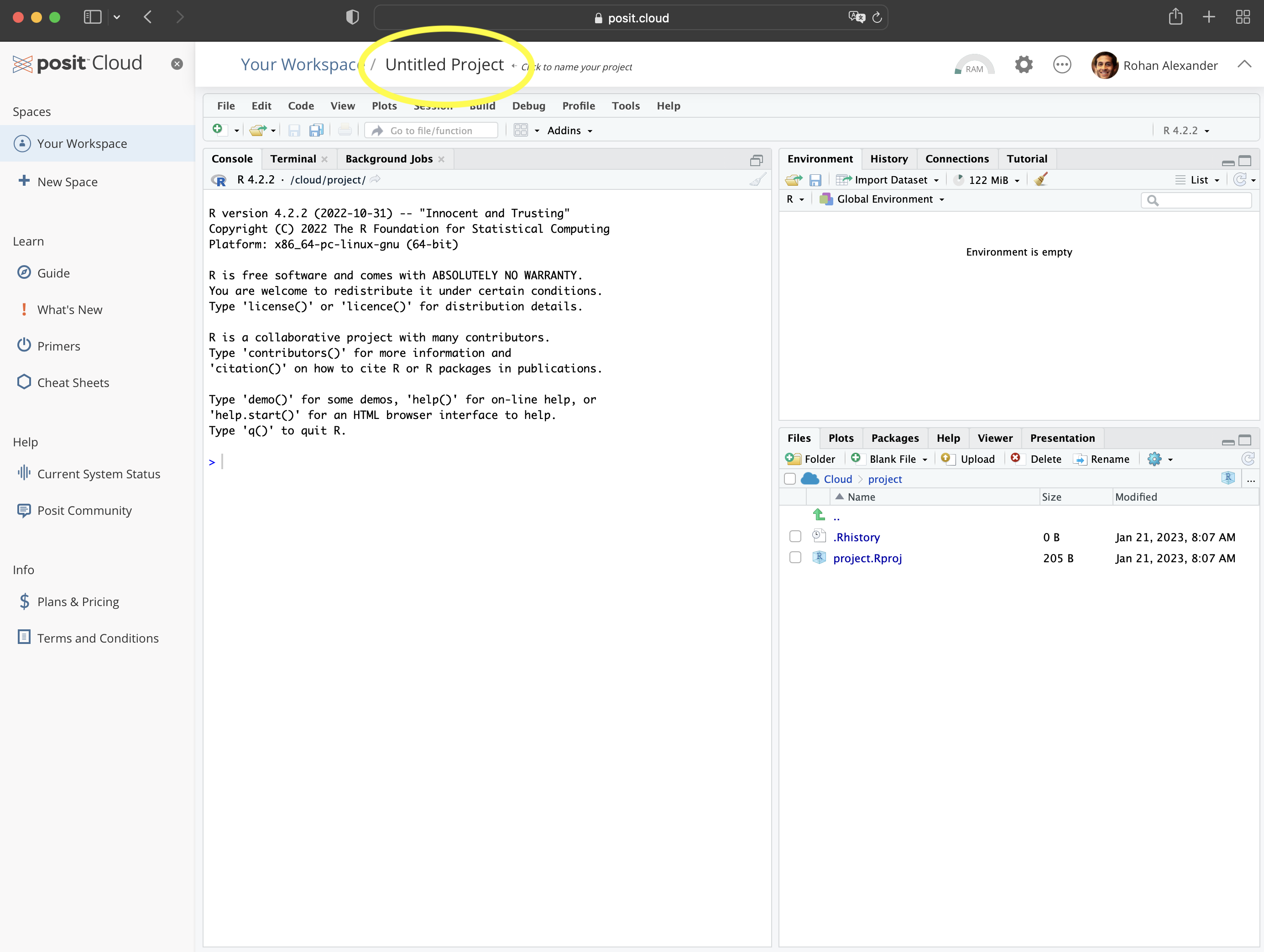Click the broom icon to clear Environment objects
Image resolution: width=1264 pixels, height=952 pixels.
(x=1040, y=179)
